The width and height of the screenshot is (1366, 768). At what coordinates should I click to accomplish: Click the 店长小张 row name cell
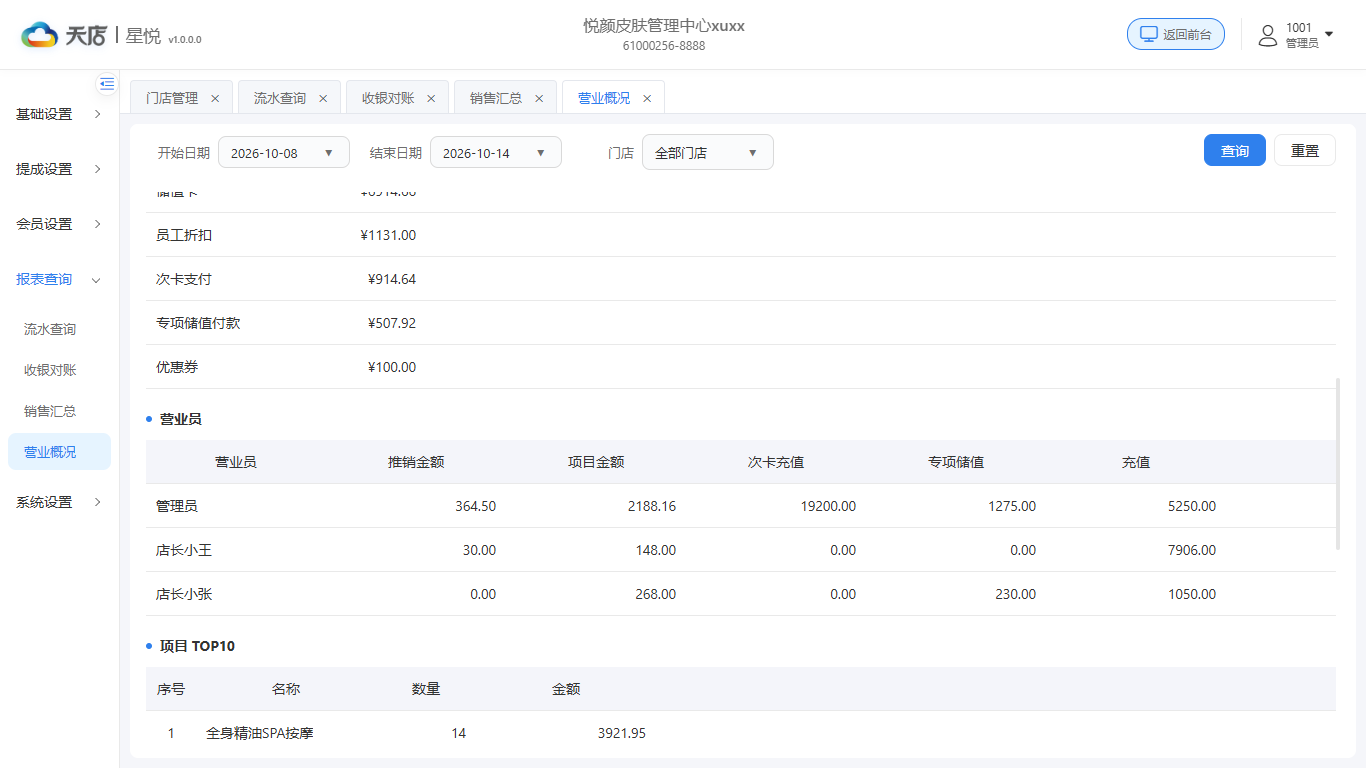pos(184,594)
